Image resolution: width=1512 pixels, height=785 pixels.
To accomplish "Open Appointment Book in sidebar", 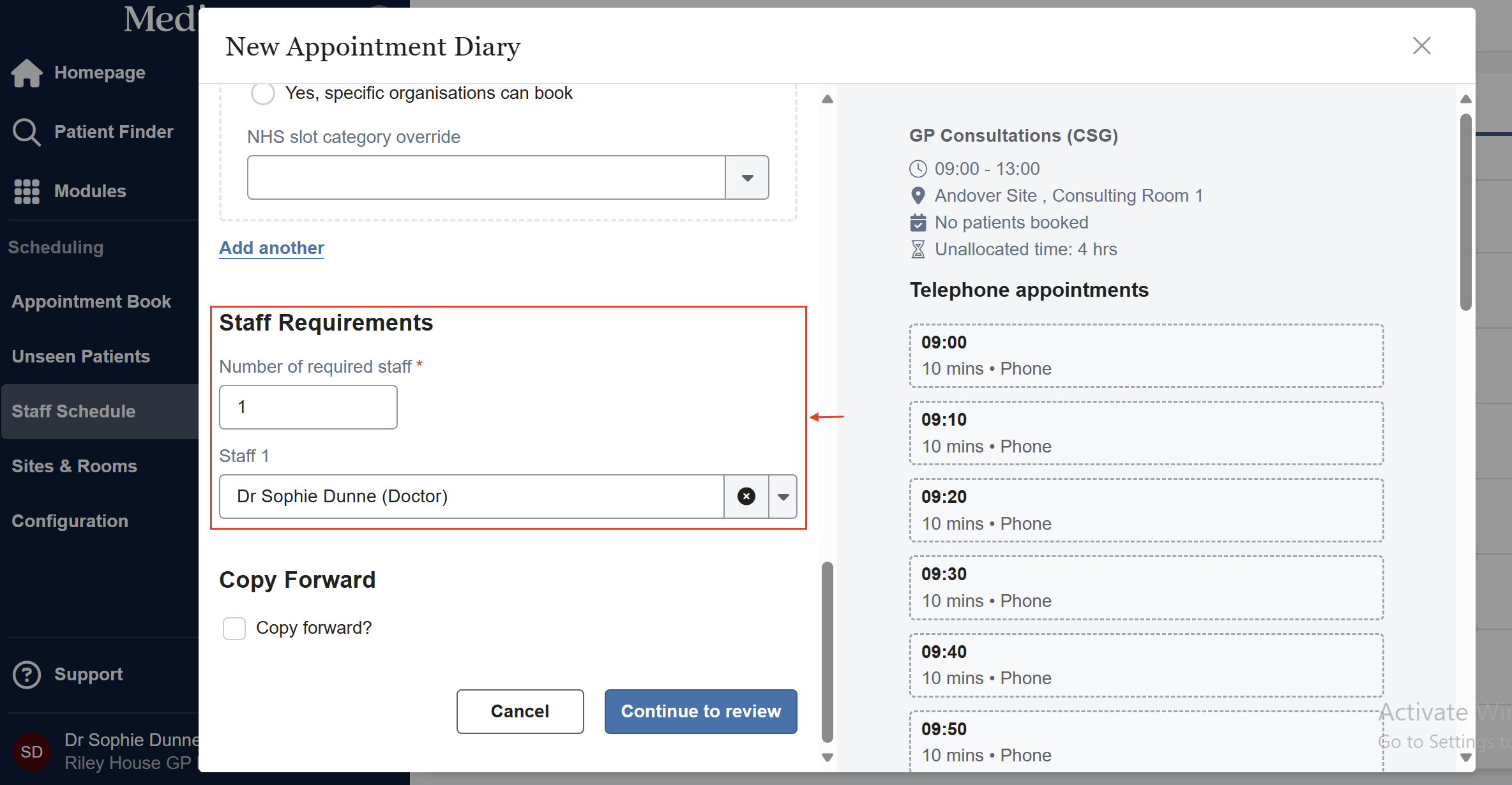I will (x=91, y=302).
